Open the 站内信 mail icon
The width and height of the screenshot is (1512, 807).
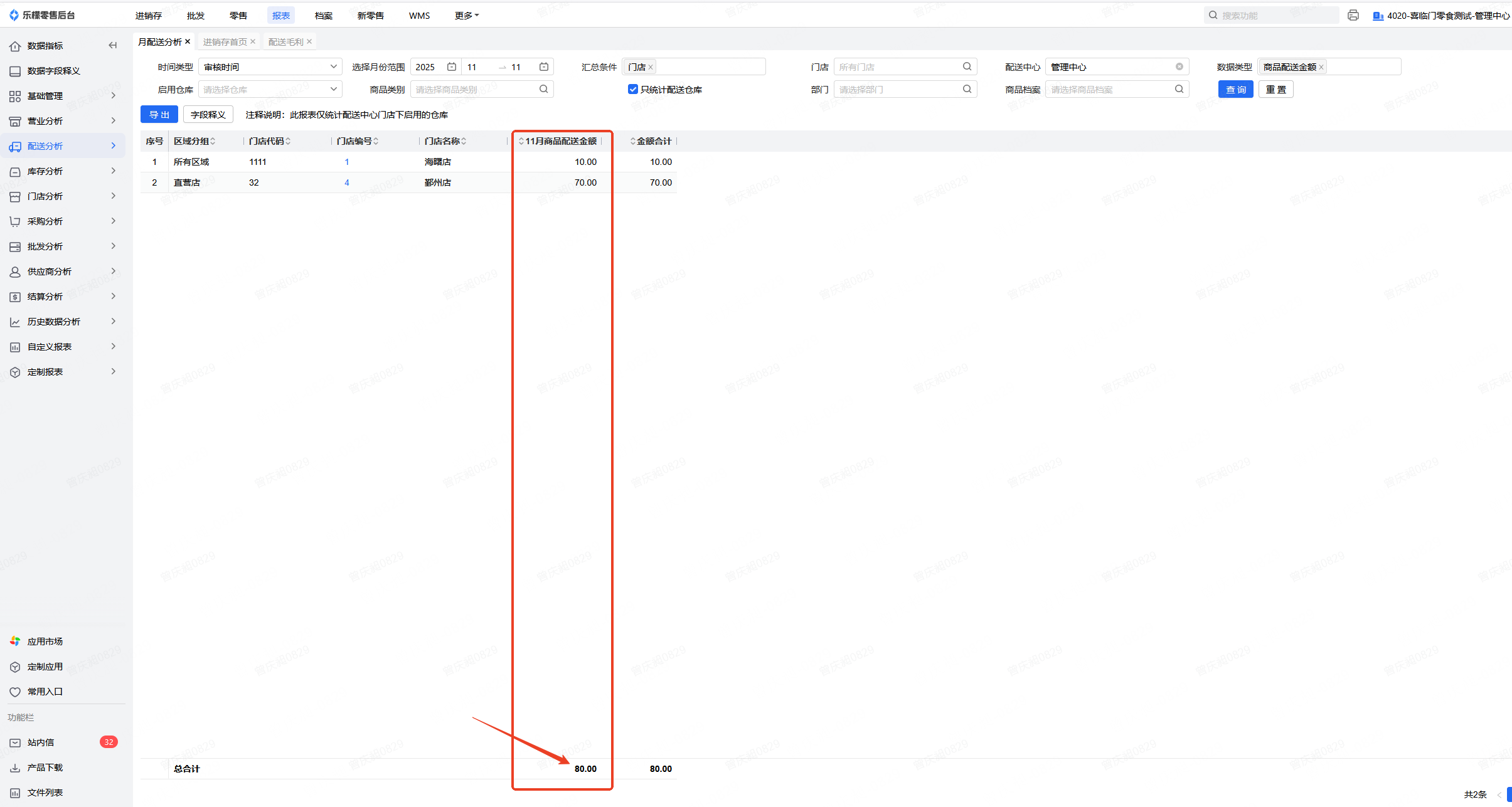click(x=15, y=742)
